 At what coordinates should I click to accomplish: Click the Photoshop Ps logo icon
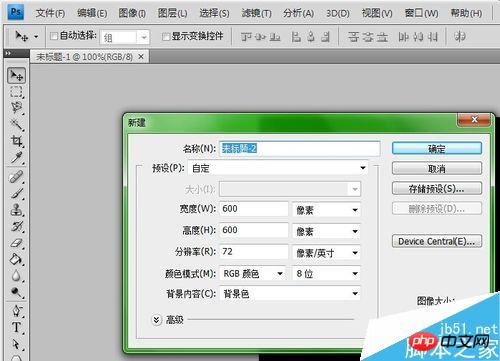point(16,12)
